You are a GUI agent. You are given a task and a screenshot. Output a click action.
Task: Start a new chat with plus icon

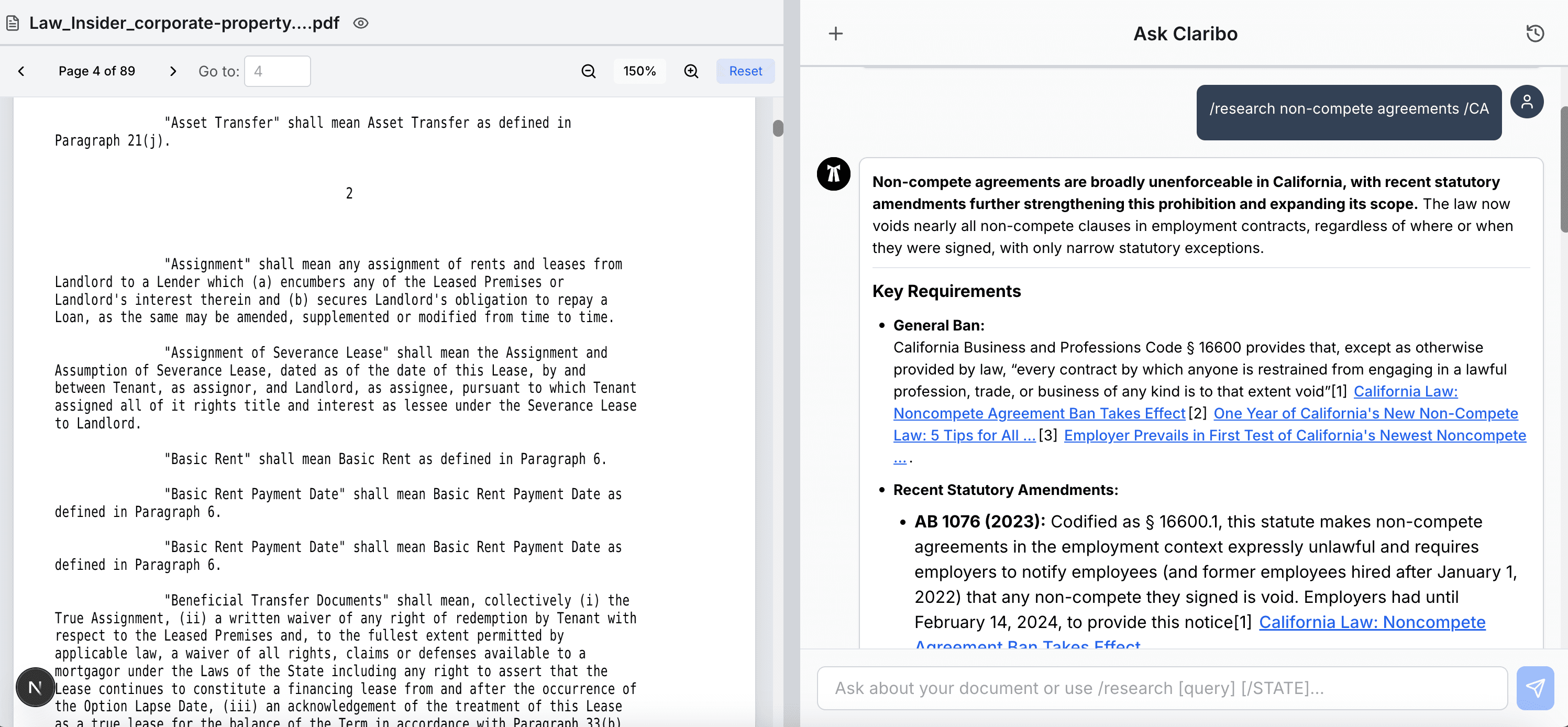[836, 34]
